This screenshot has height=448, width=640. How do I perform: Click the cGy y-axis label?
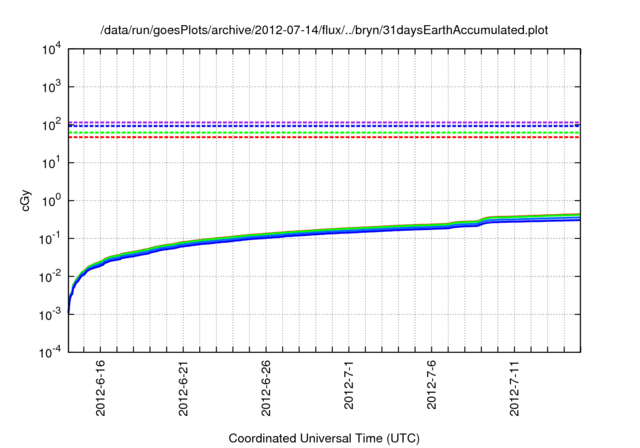(x=27, y=200)
